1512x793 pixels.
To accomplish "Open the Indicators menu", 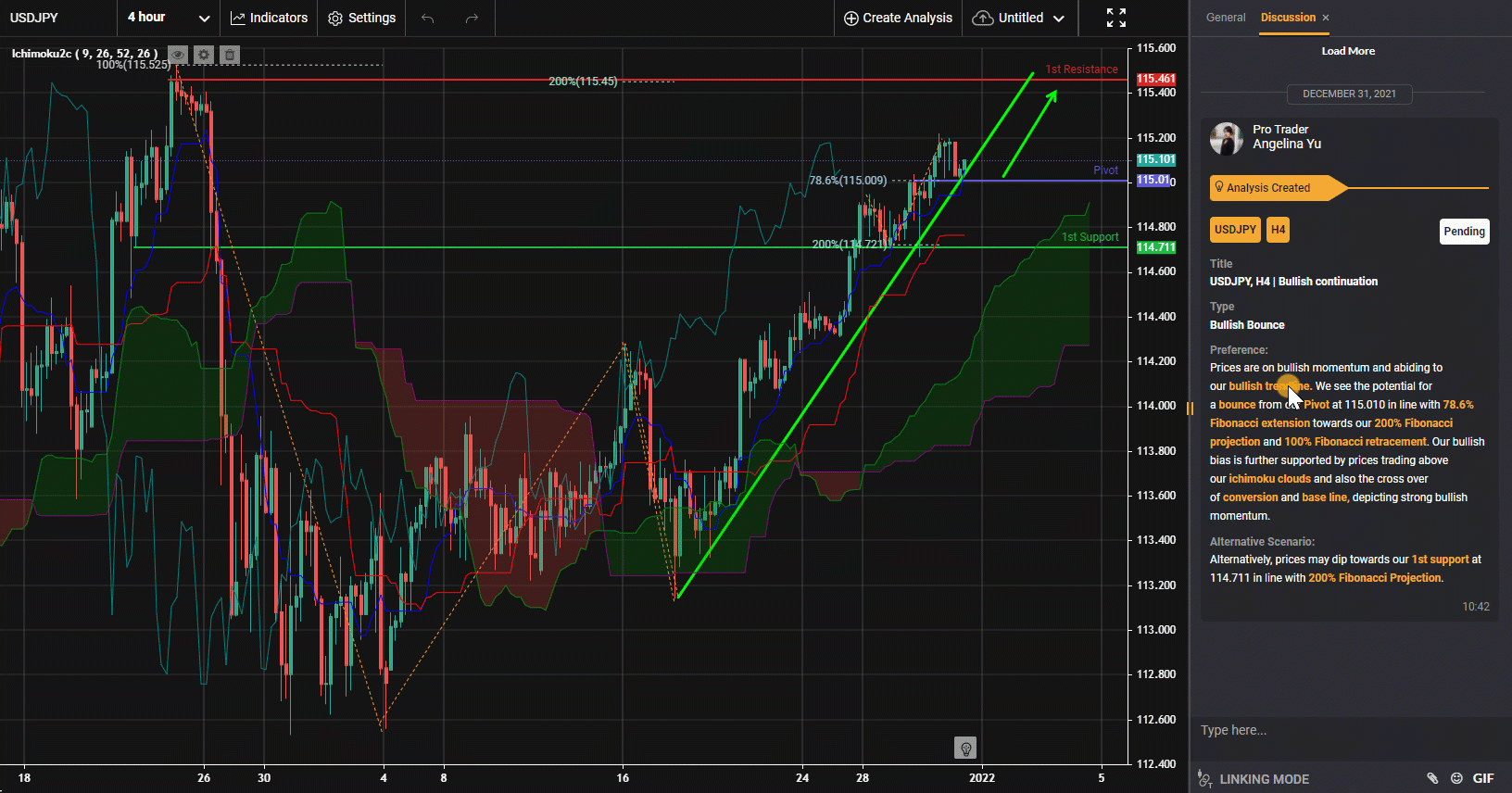I will click(269, 18).
